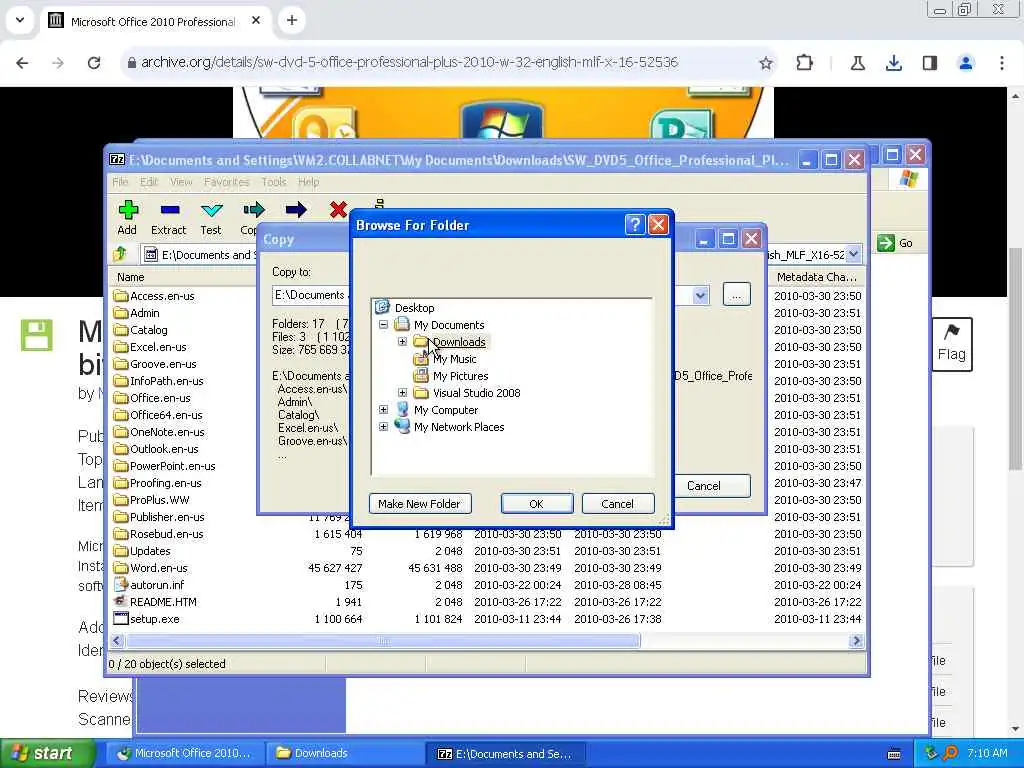The image size is (1024, 768).
Task: Click the Chrome Labs flask icon
Action: [857, 63]
